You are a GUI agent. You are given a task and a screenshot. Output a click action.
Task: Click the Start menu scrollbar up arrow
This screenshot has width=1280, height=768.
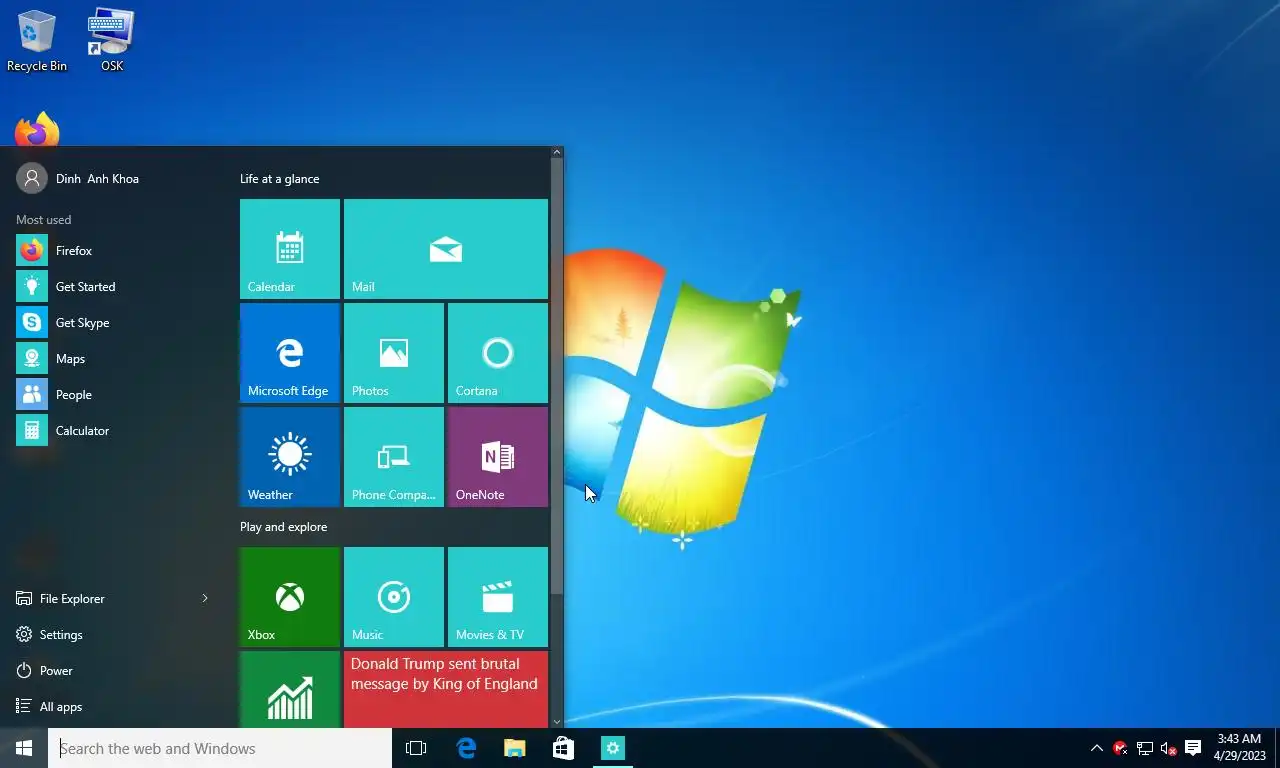557,153
